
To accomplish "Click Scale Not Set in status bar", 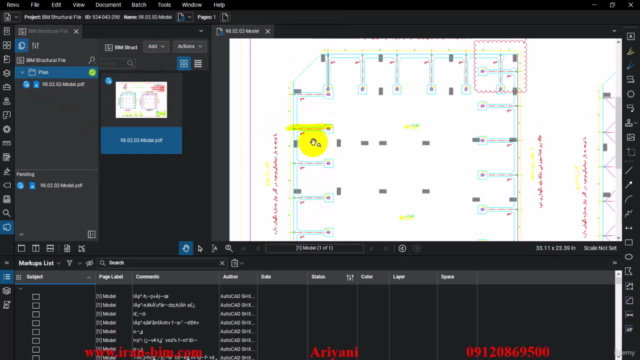I will click(x=600, y=248).
